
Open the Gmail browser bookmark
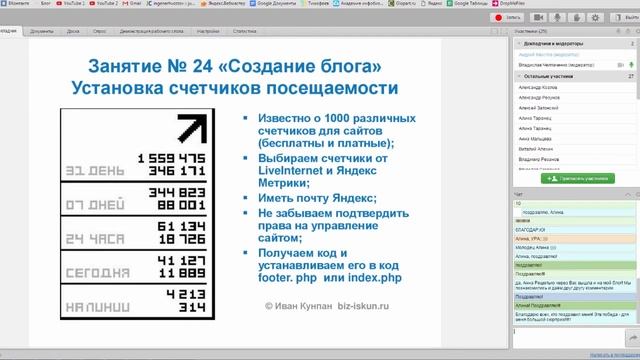point(132,3)
